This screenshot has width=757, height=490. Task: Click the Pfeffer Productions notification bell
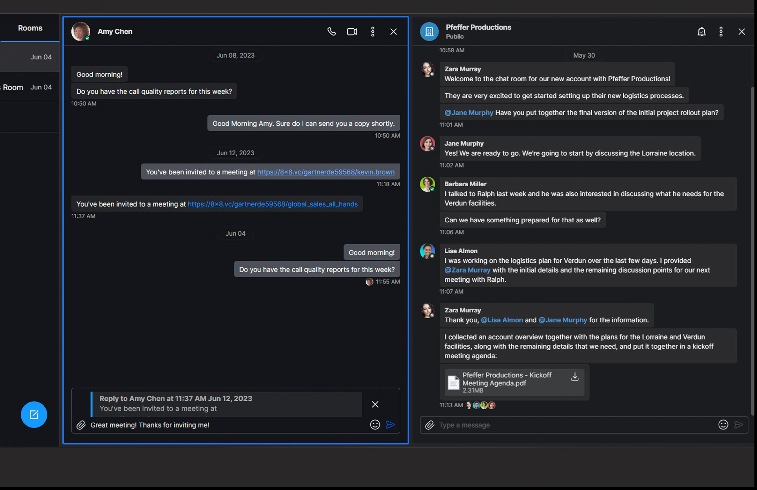tap(701, 32)
